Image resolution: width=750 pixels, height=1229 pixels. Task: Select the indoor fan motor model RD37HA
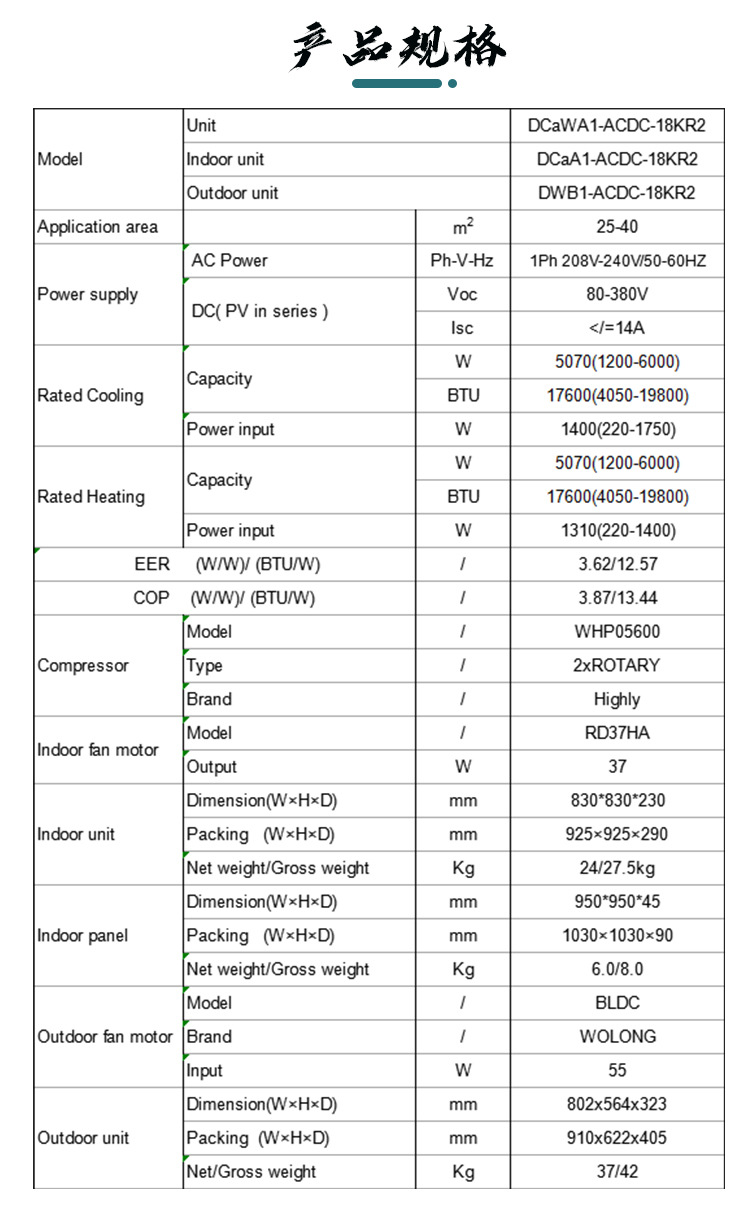(x=617, y=733)
